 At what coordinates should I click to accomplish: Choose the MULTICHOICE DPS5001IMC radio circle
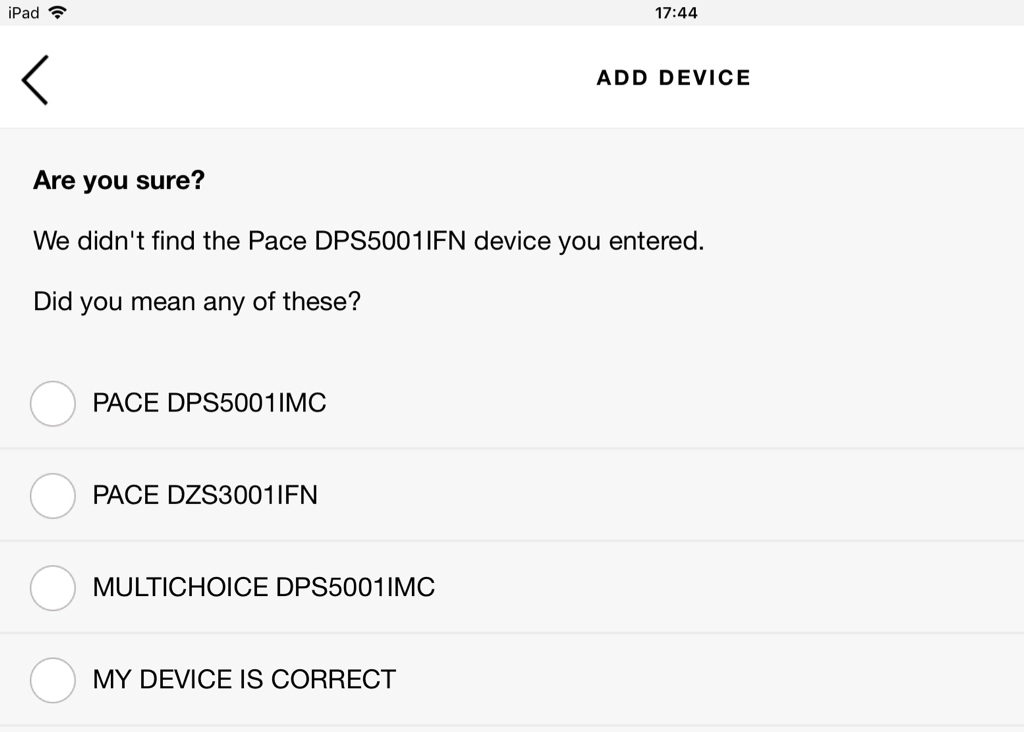53,587
